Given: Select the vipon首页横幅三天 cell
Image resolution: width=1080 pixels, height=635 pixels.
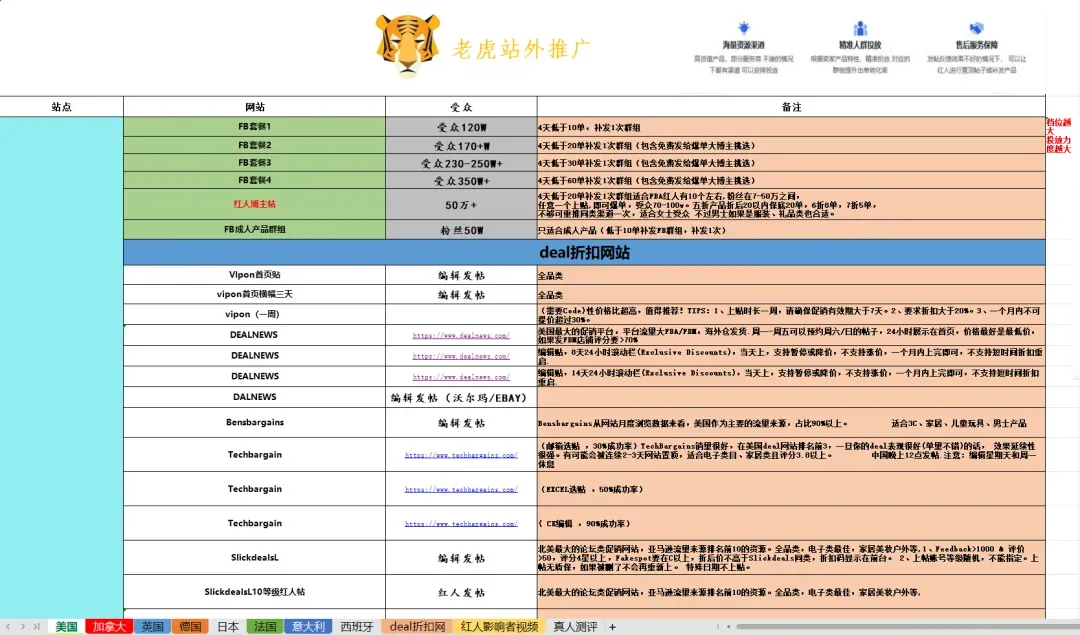Looking at the screenshot, I should 254,294.
